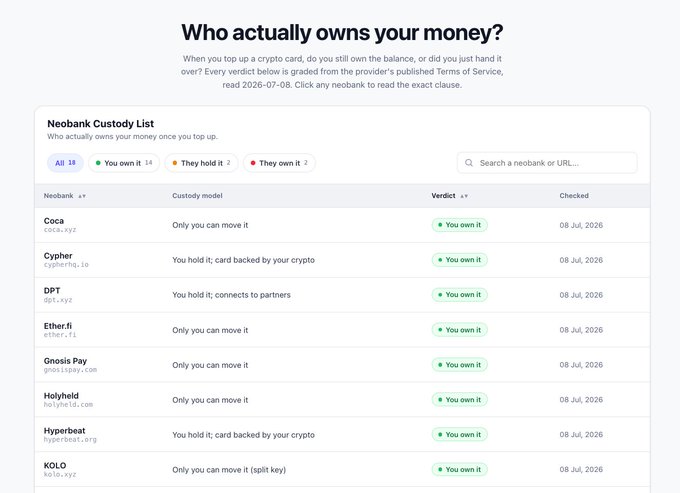Open the Coca neobank row
The image size is (680, 493).
point(342,225)
